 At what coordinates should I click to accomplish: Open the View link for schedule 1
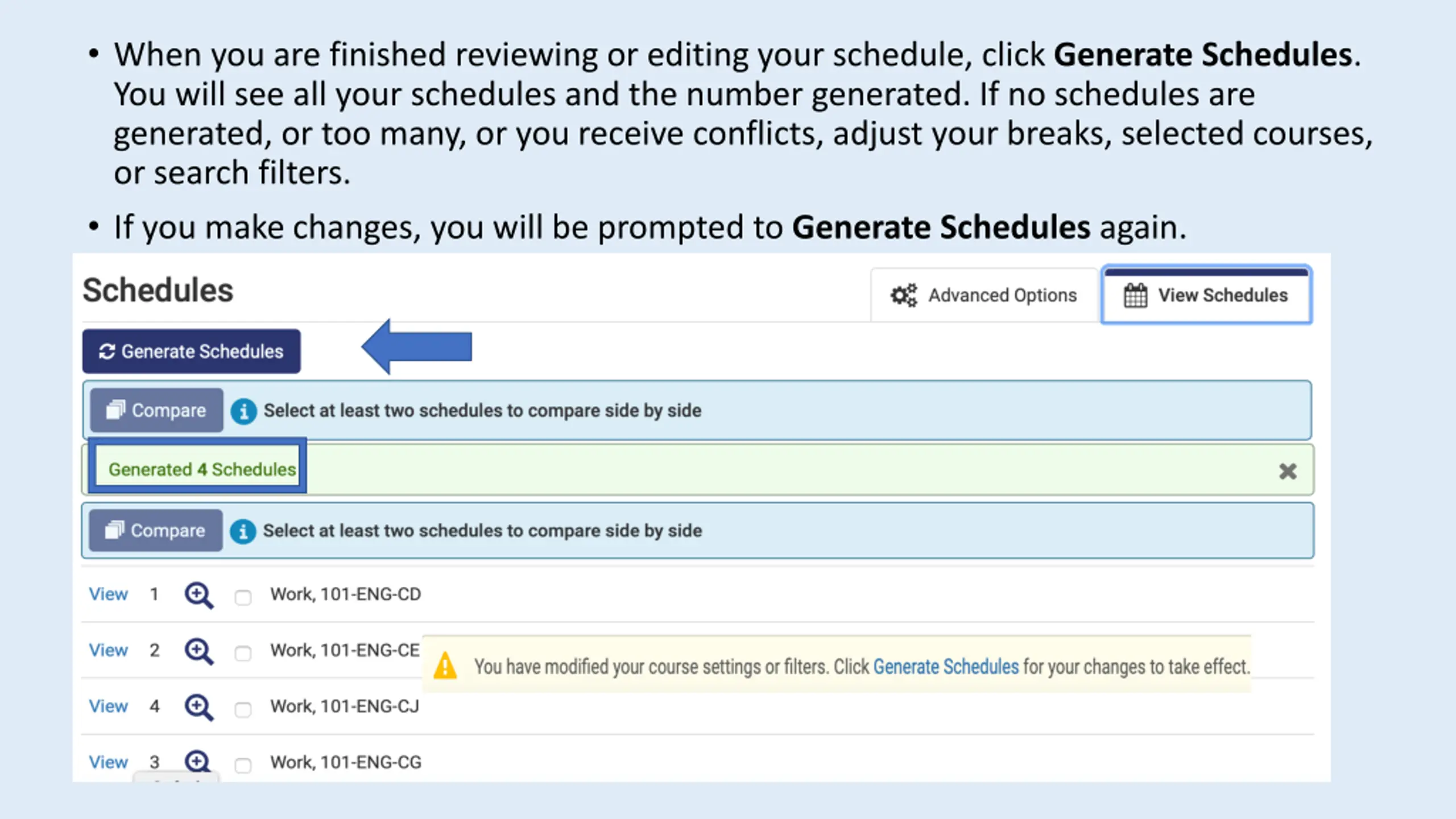click(108, 594)
